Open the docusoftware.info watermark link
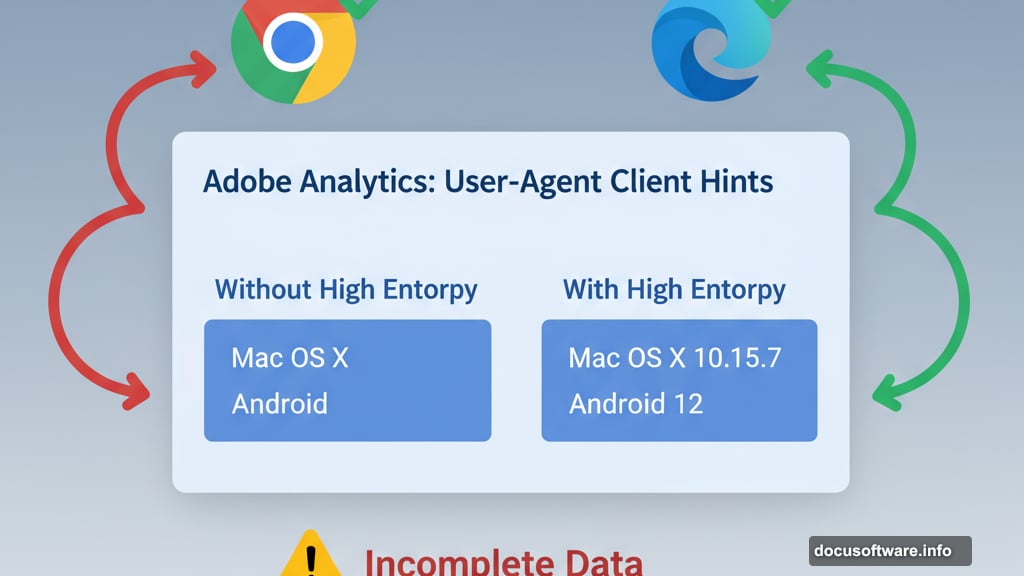 point(890,551)
